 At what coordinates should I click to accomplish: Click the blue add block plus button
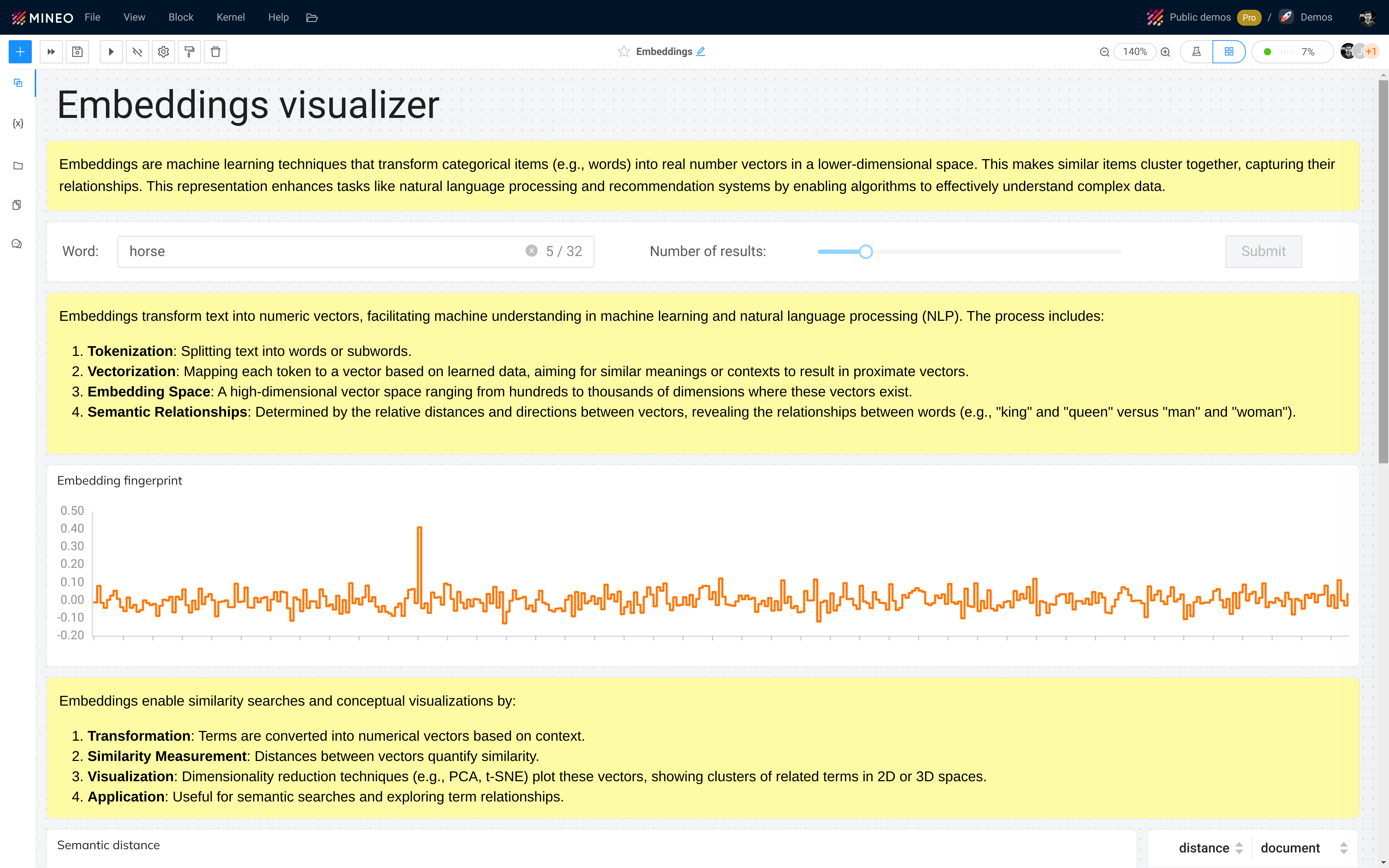(x=20, y=52)
